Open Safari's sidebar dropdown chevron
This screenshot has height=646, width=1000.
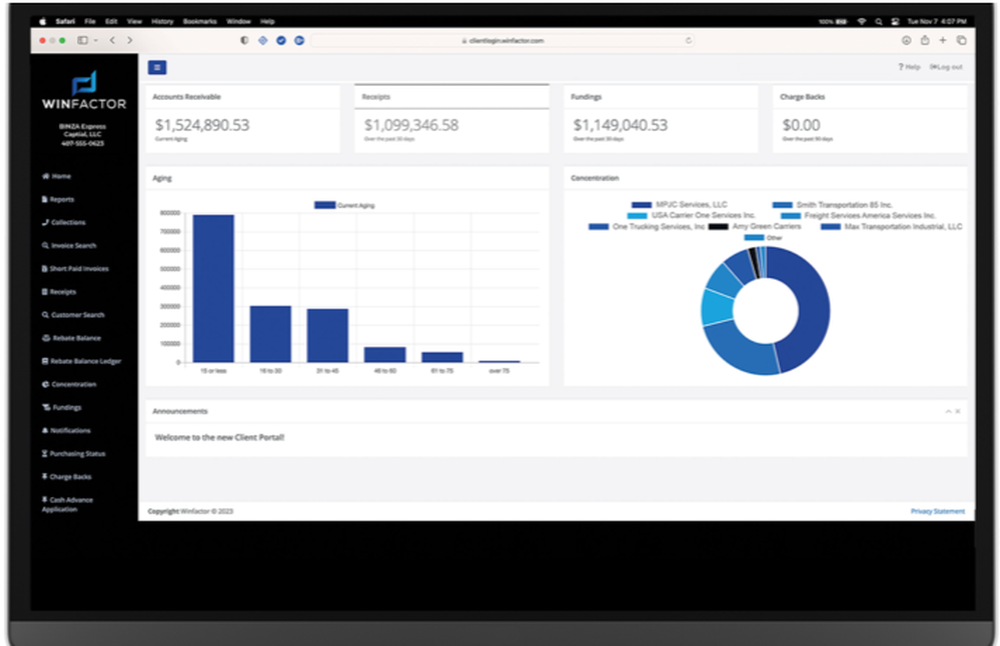click(95, 41)
